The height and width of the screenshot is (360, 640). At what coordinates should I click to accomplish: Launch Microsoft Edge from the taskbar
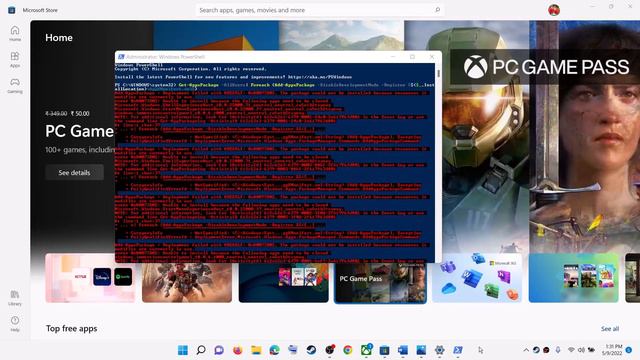tap(274, 350)
